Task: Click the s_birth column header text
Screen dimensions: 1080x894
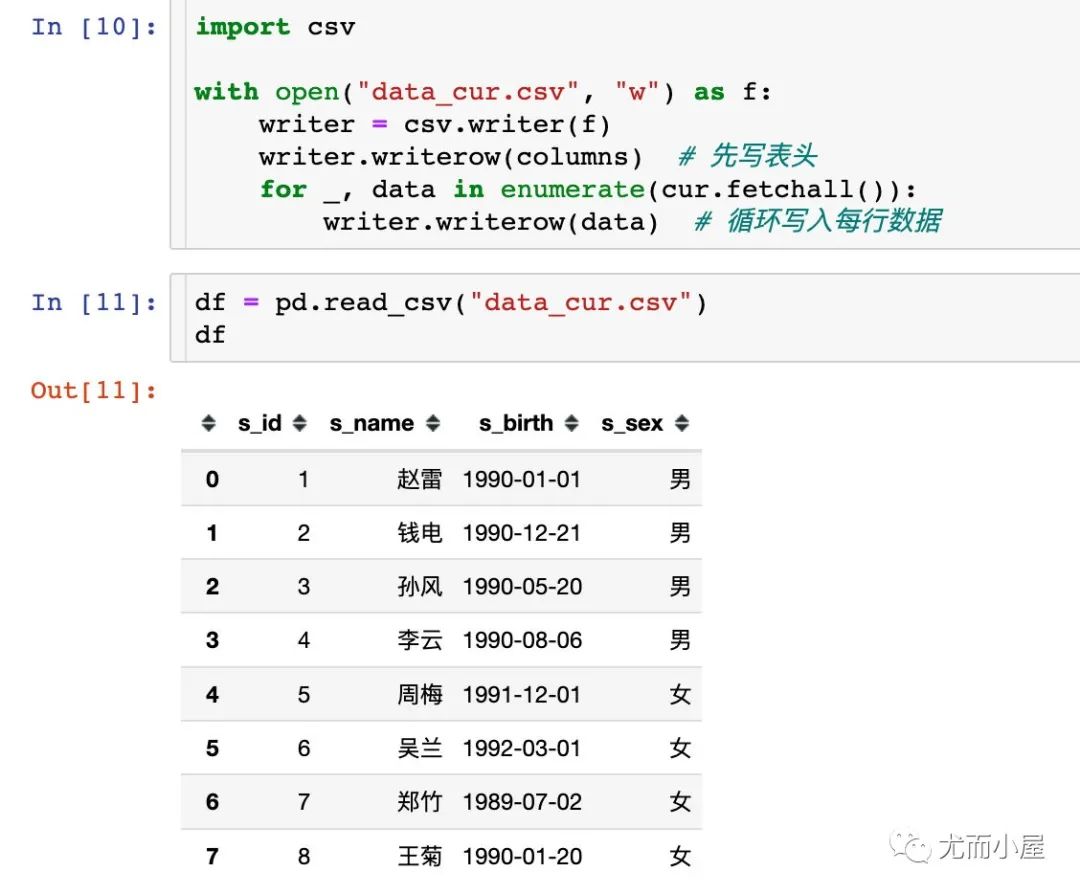Action: [516, 423]
